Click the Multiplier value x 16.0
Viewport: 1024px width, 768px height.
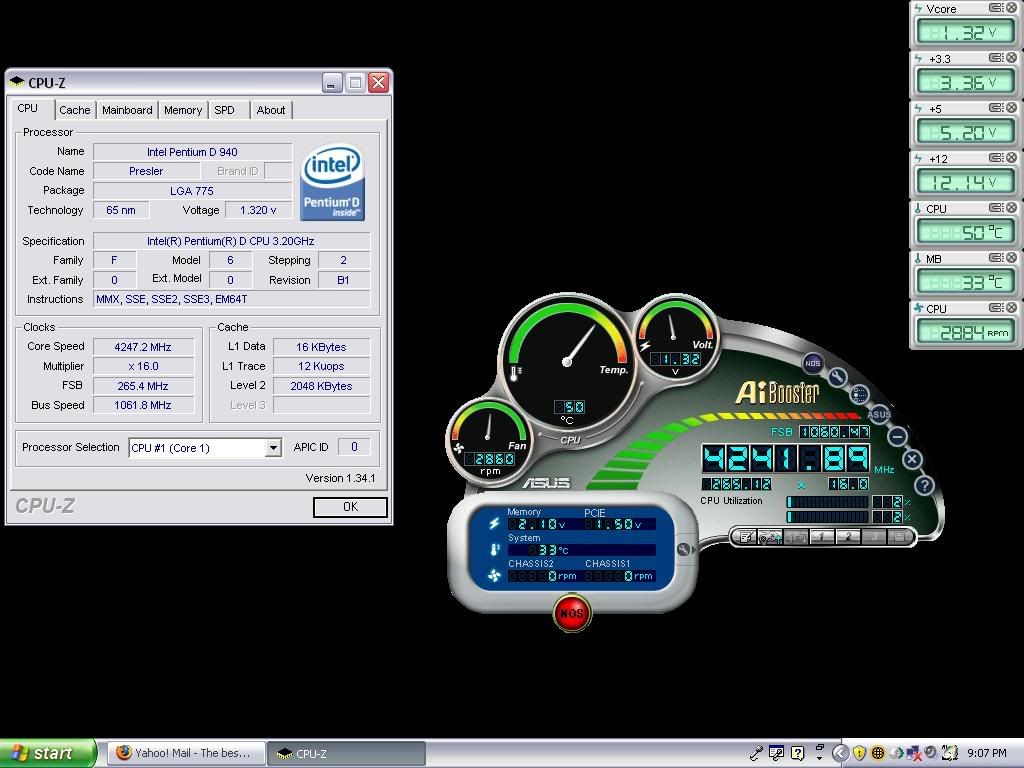click(x=143, y=366)
